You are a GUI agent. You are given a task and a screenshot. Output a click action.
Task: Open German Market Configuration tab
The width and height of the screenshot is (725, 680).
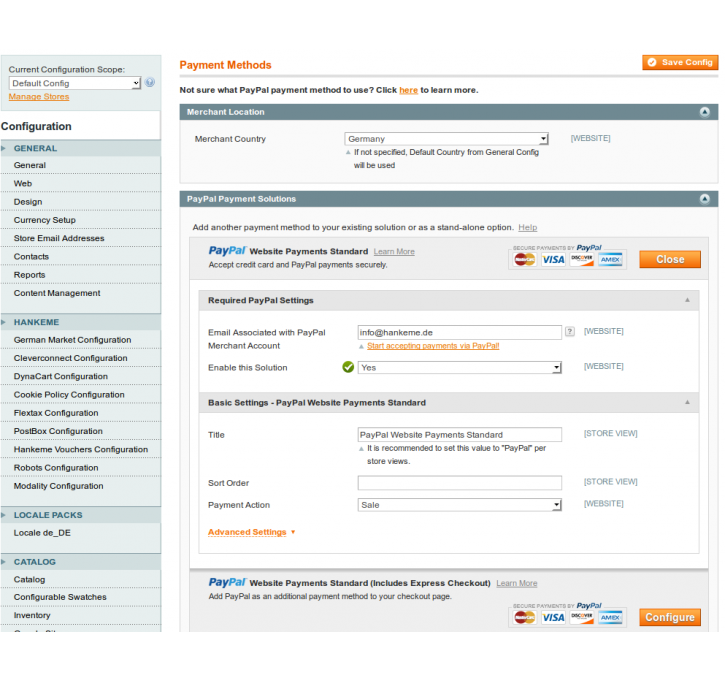click(80, 340)
